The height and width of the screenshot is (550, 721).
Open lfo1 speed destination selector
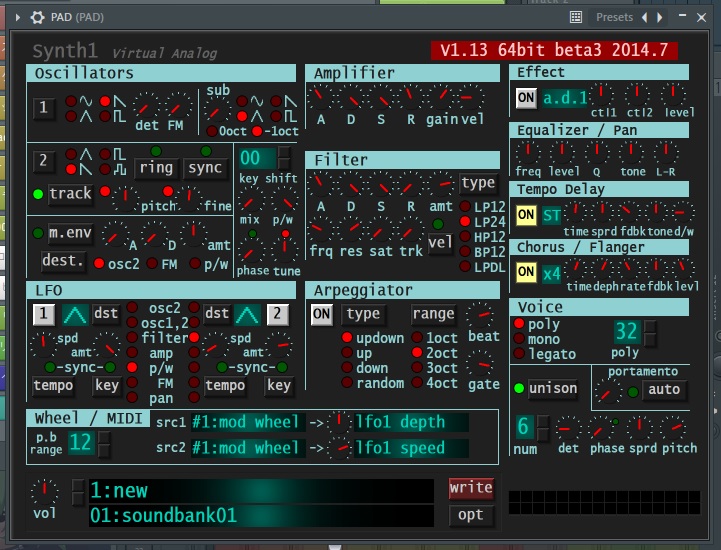412,448
